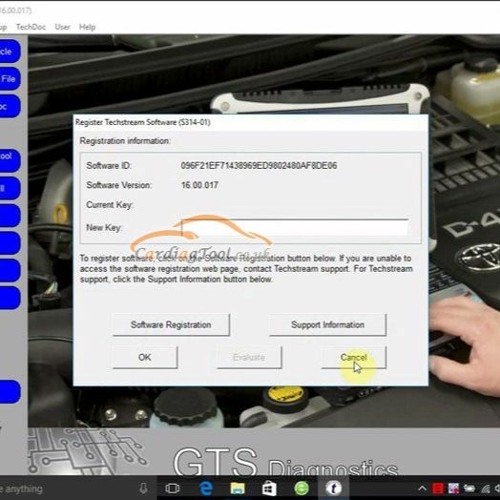Open the green circular taskbar app
Viewport: 500px width, 500px height.
(x=301, y=489)
